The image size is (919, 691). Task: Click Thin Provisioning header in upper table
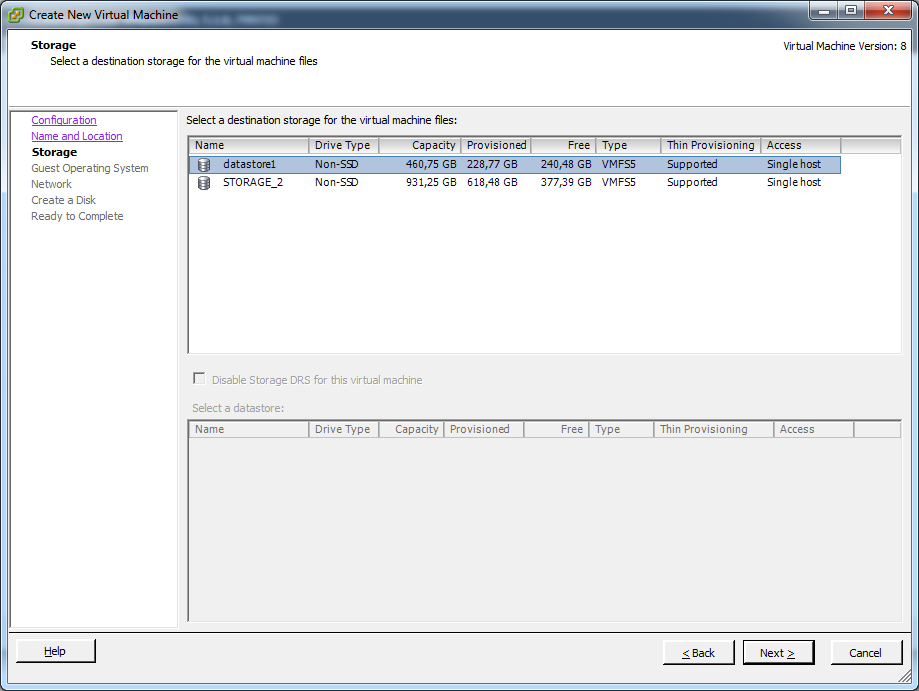click(x=710, y=145)
